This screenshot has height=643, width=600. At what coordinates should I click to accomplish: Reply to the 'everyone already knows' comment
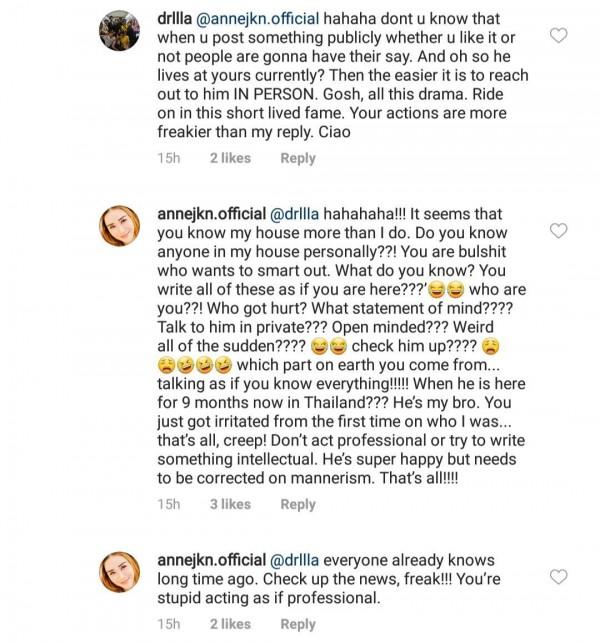pos(298,624)
